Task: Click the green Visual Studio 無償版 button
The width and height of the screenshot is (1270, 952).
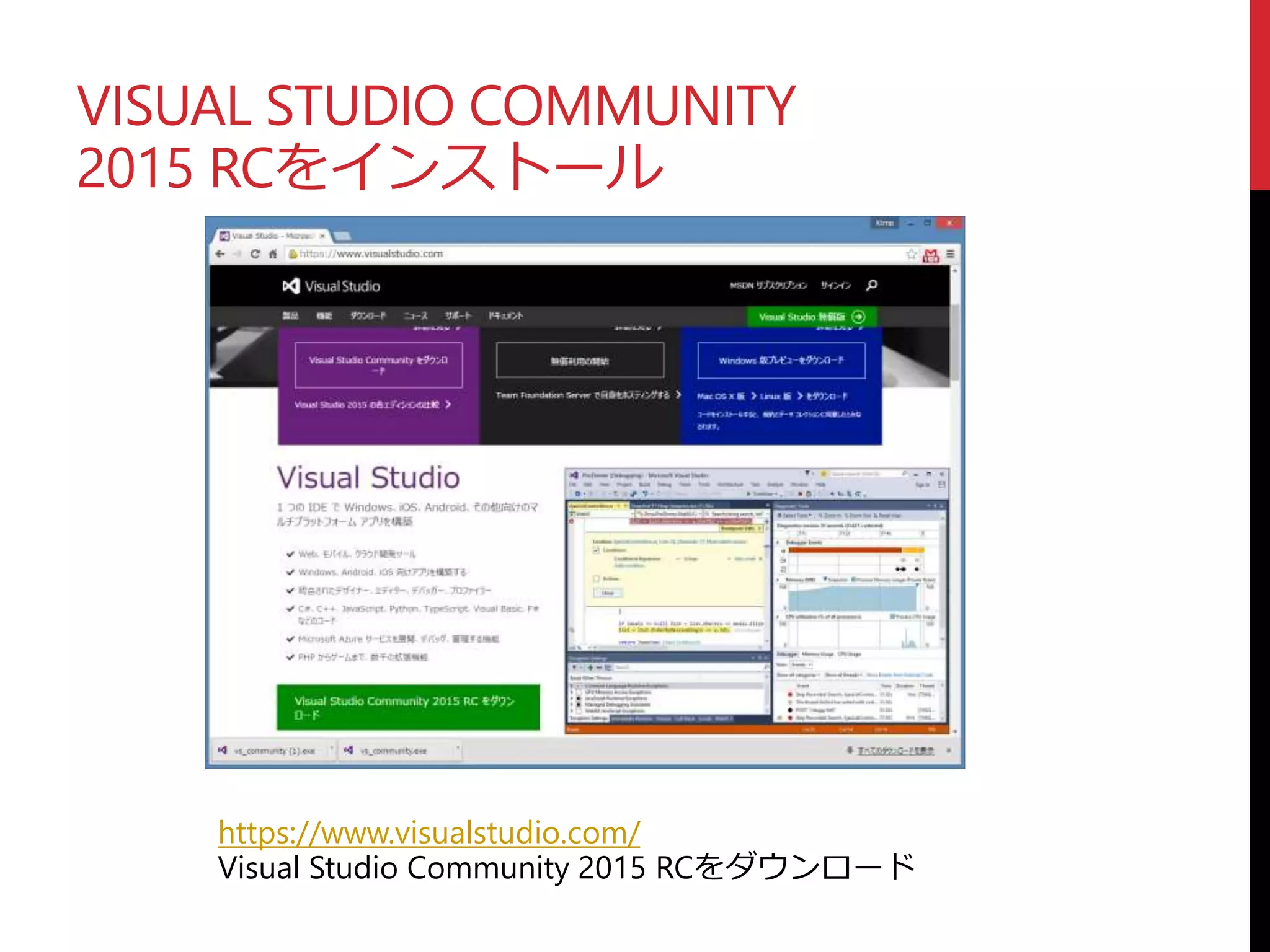Action: (x=811, y=317)
